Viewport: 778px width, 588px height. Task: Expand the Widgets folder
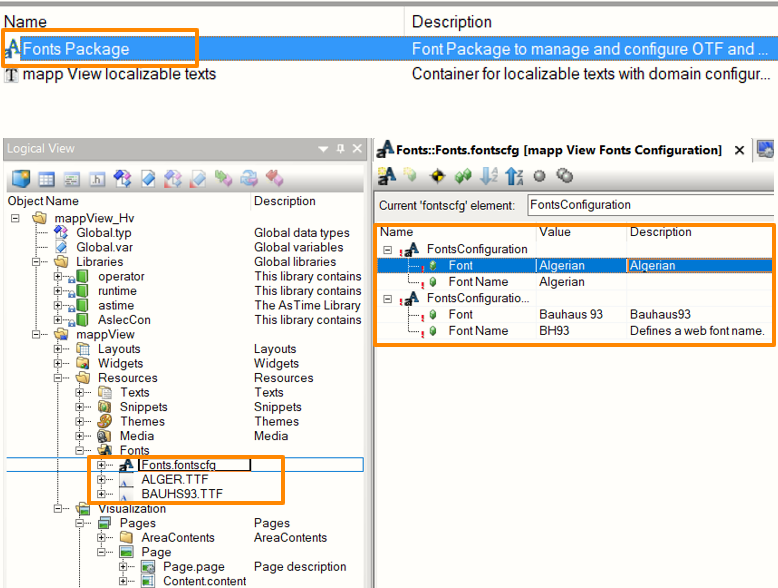click(58, 363)
